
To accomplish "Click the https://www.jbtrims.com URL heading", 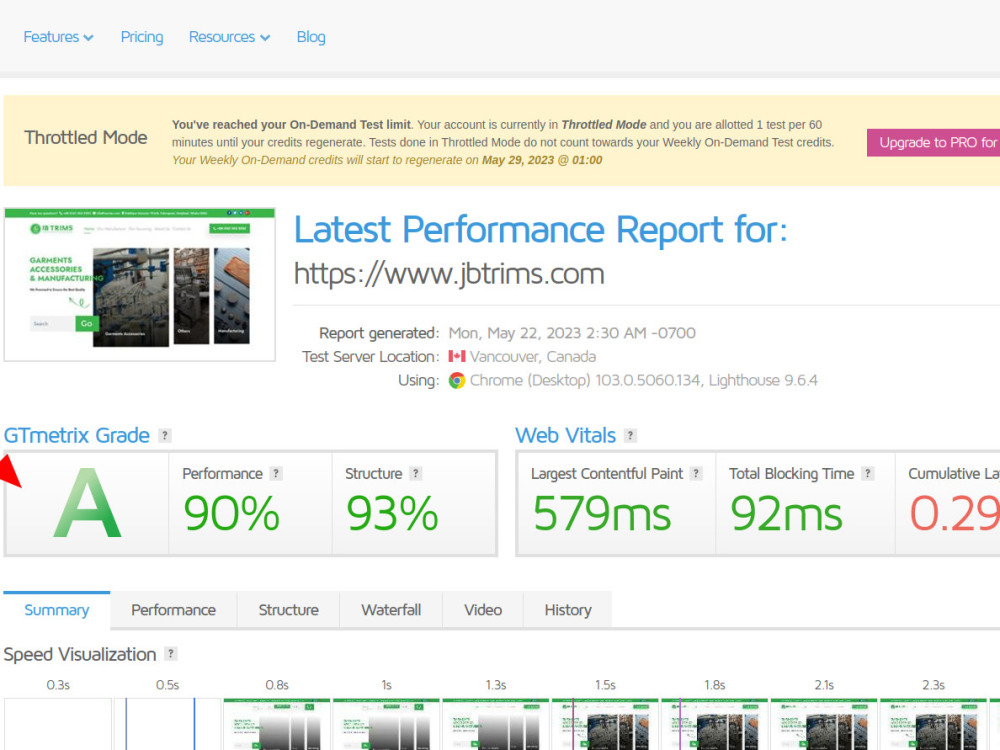I will tap(449, 274).
